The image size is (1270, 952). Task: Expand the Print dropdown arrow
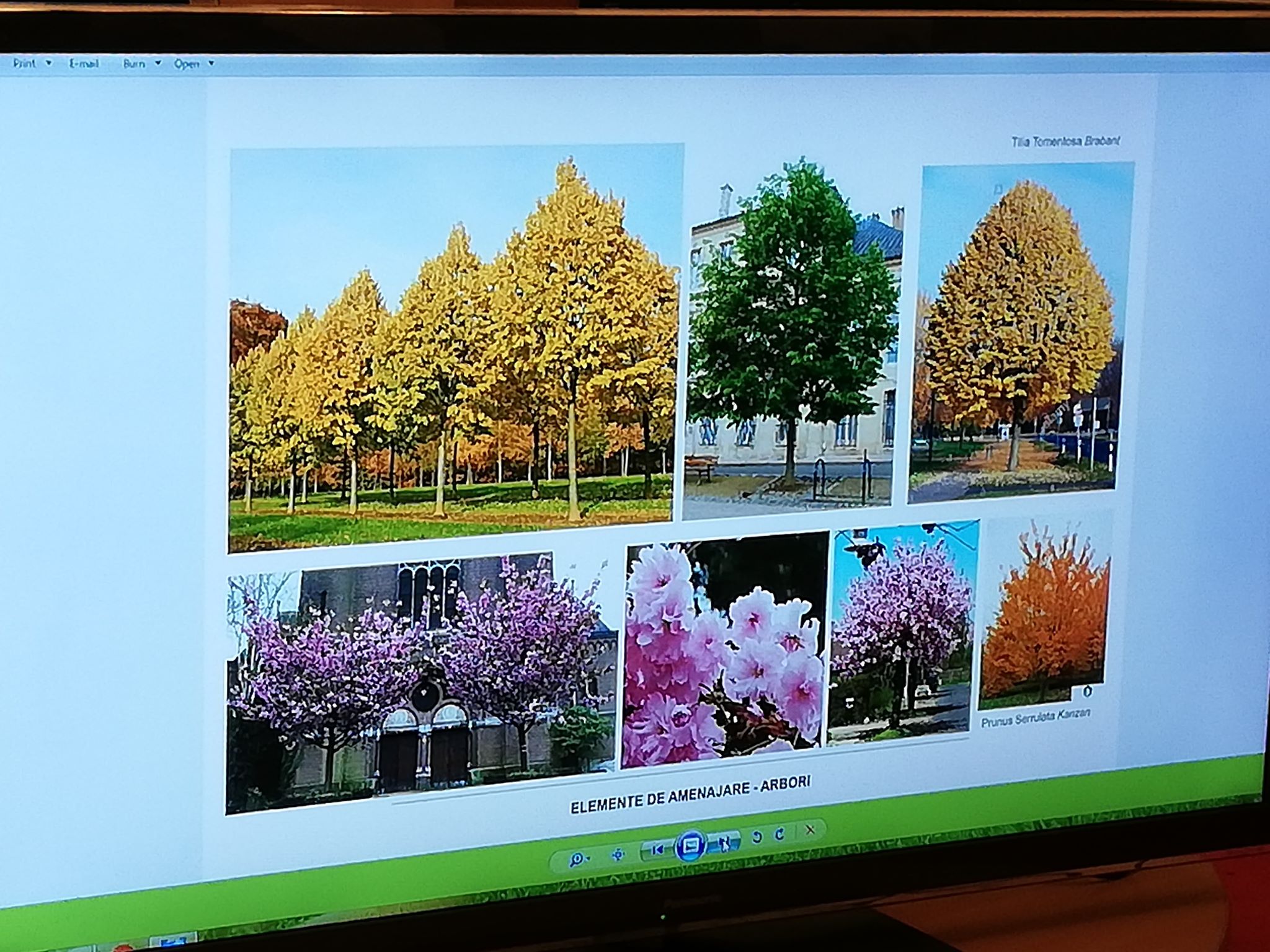[48, 63]
